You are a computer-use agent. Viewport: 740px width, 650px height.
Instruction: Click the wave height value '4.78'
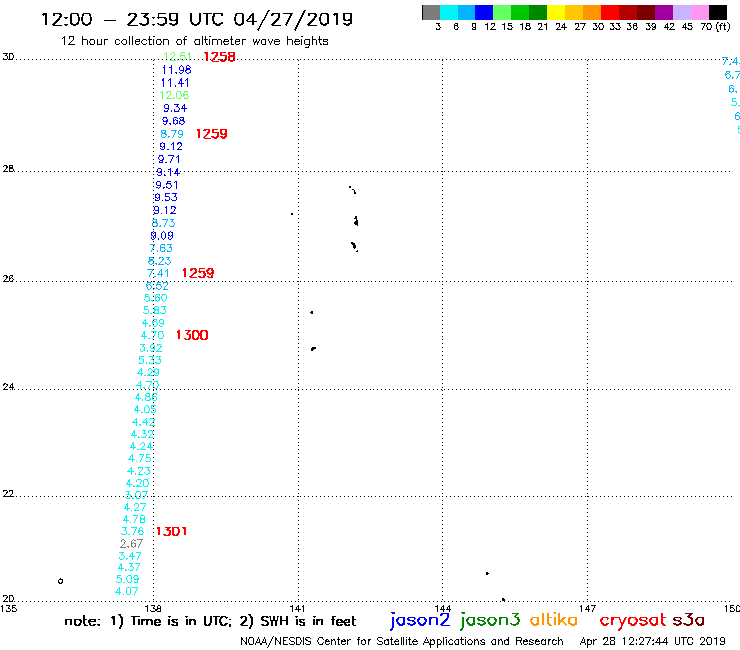[134, 519]
